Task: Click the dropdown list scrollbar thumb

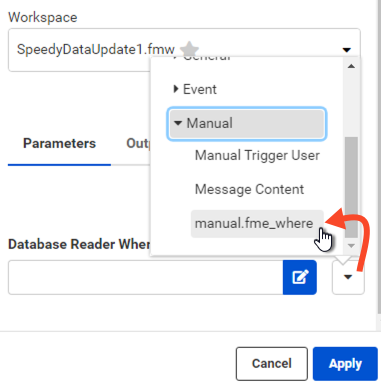Action: point(351,187)
